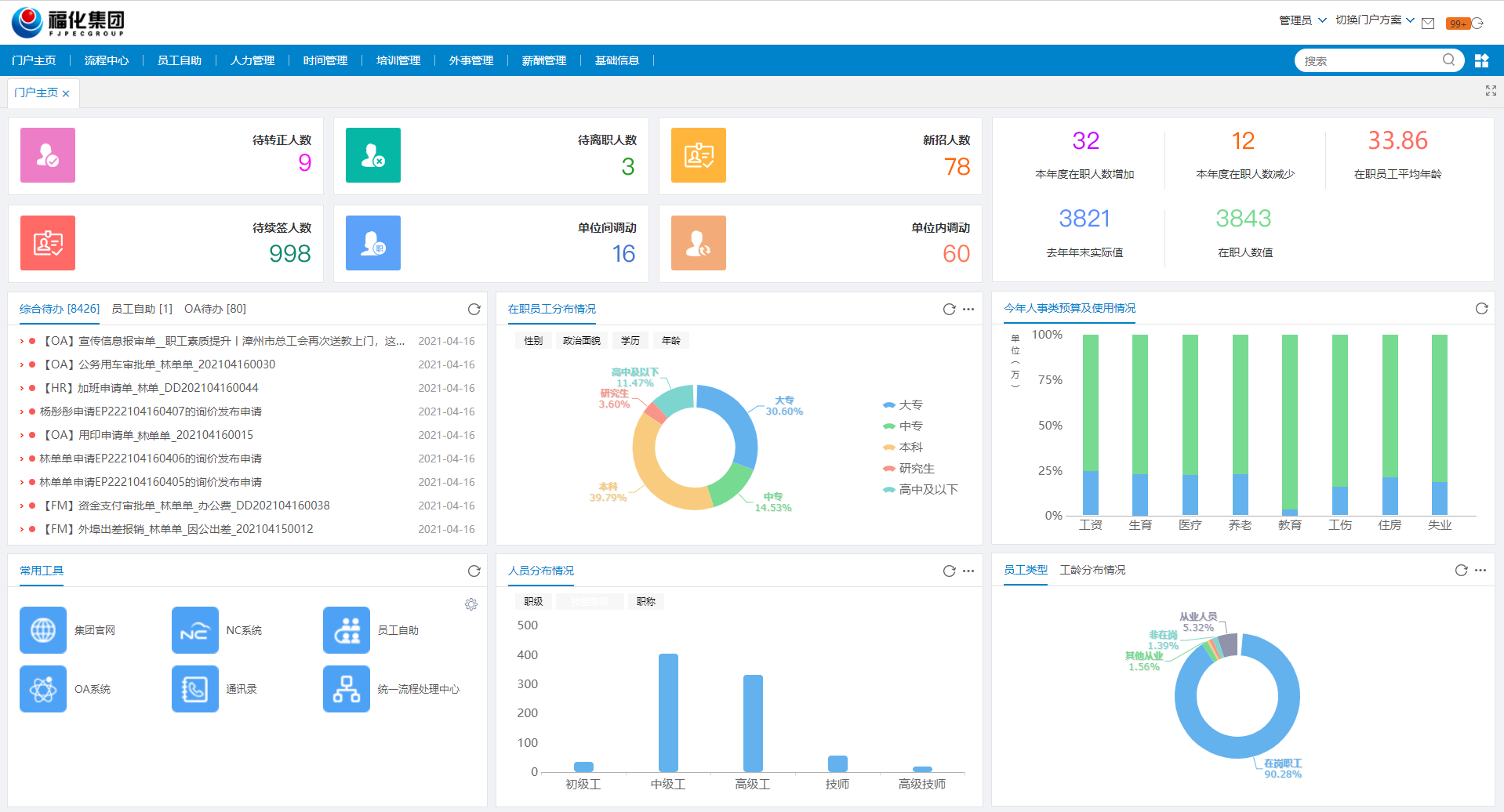Viewport: 1504px width, 812px height.
Task: Refresh the 综合待办 list
Action: coord(474,309)
